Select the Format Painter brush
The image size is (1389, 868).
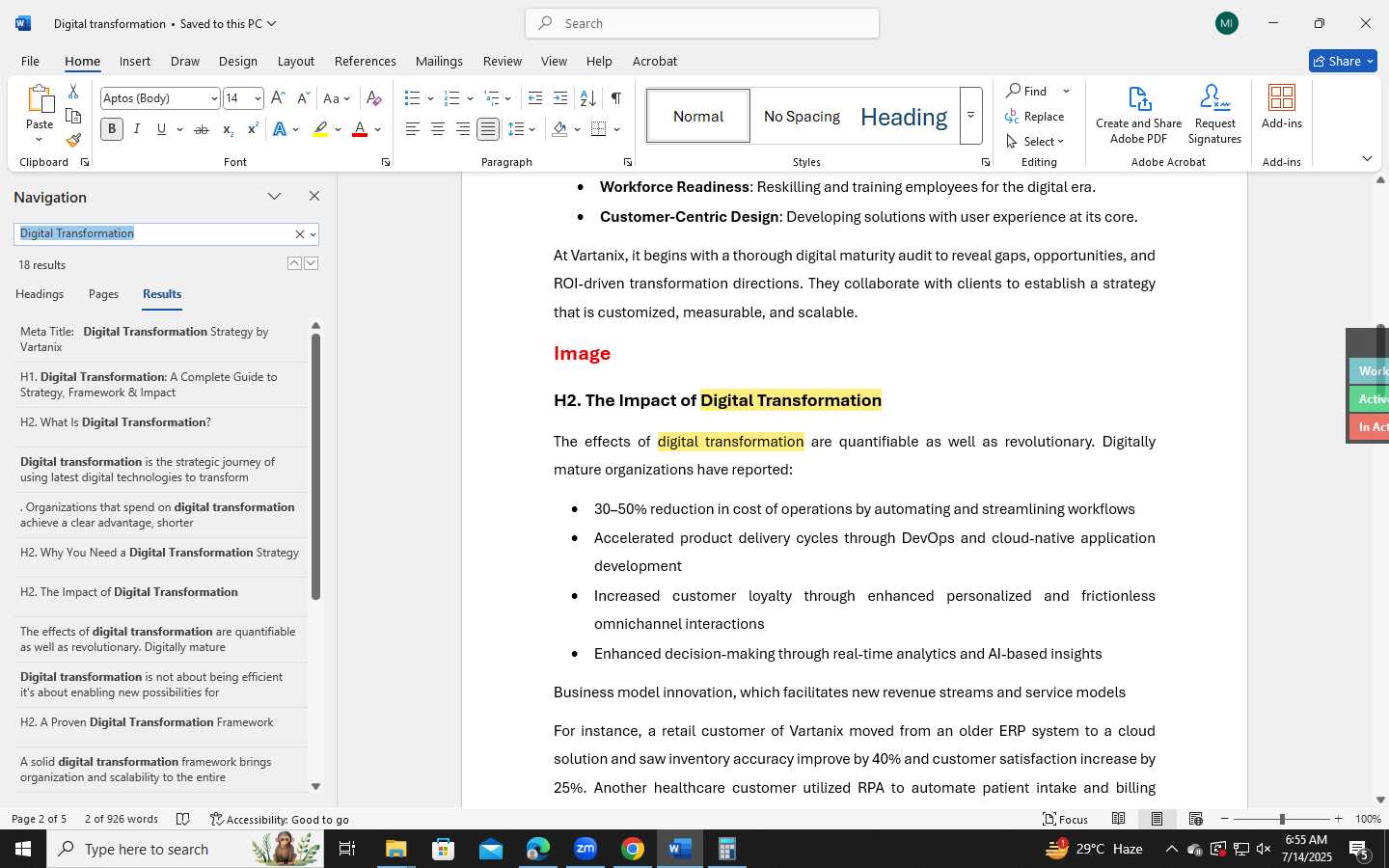tap(73, 140)
